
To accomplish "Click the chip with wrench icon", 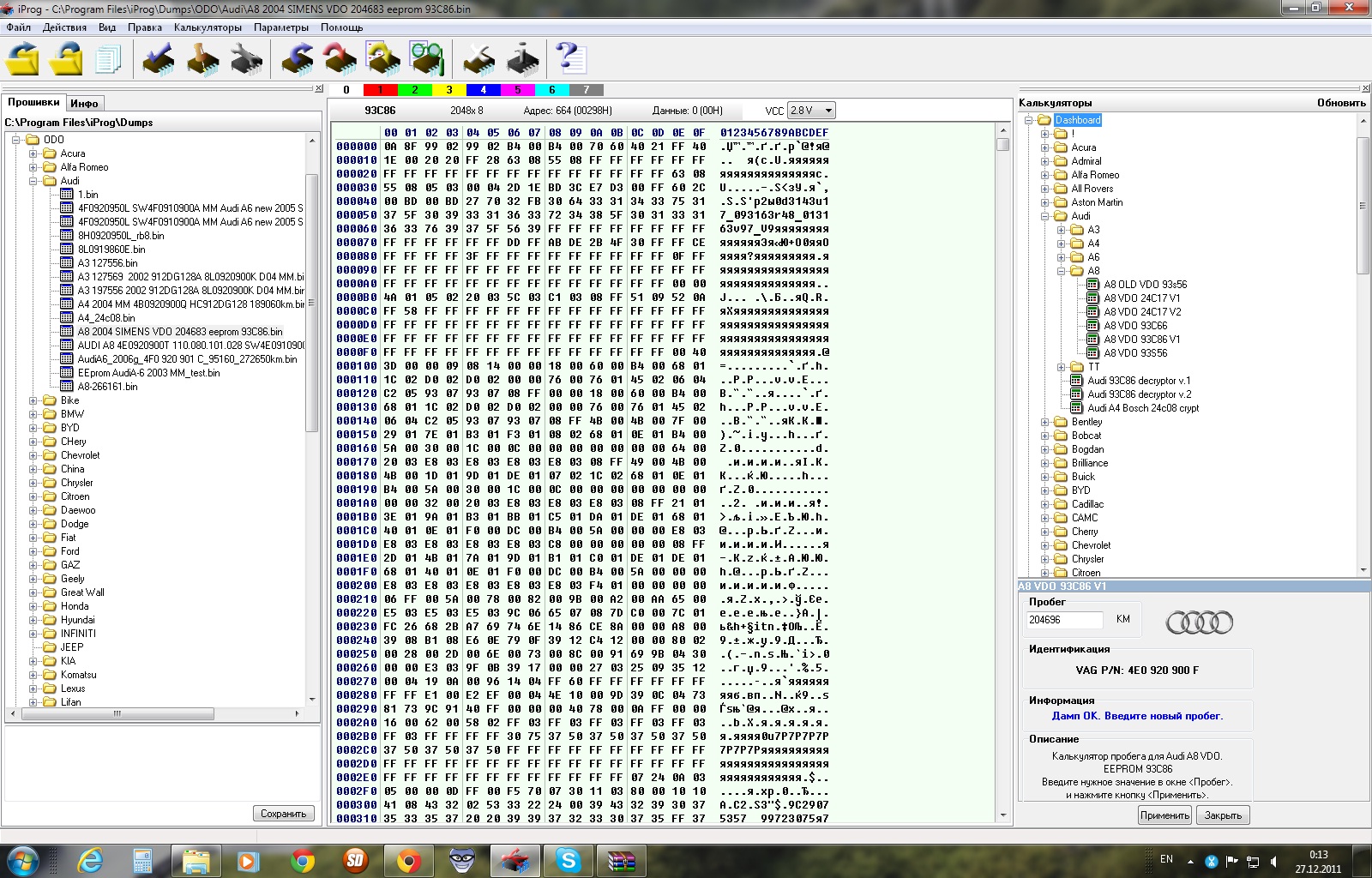I will (247, 59).
